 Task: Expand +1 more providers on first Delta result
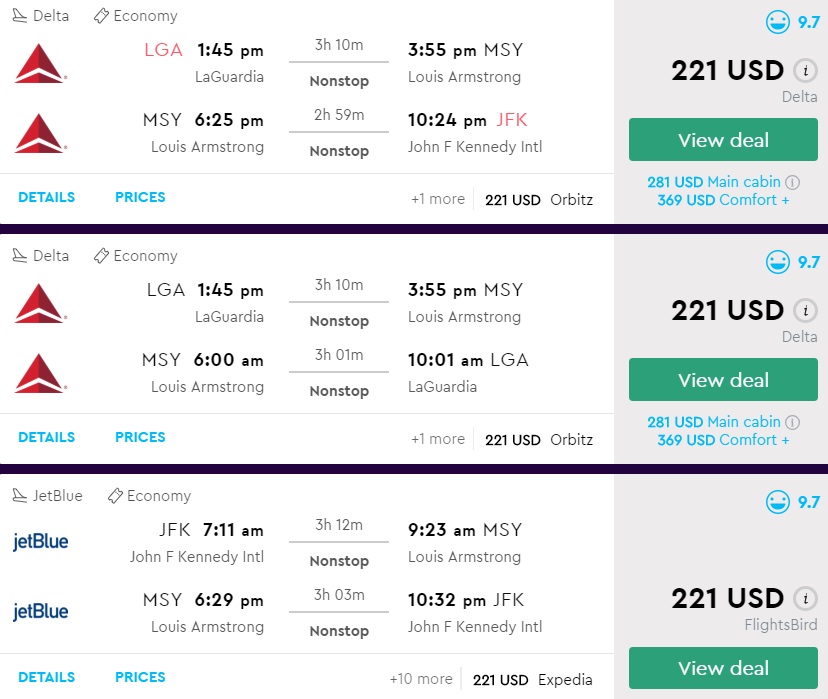click(437, 199)
